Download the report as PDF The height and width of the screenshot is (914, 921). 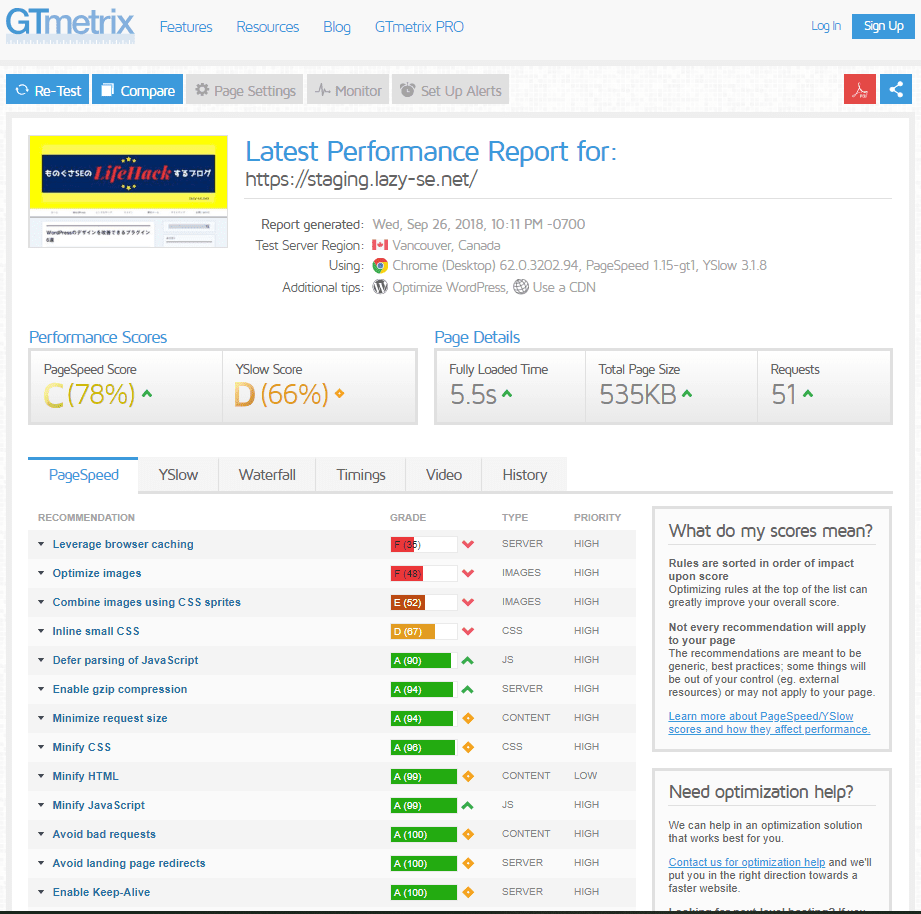(859, 89)
